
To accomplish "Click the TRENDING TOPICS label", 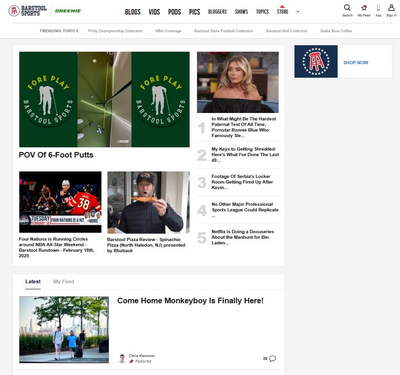I will (x=59, y=31).
